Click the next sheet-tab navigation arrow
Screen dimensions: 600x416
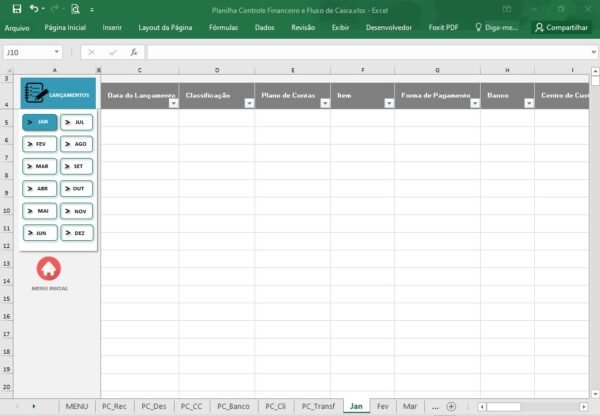[34, 406]
